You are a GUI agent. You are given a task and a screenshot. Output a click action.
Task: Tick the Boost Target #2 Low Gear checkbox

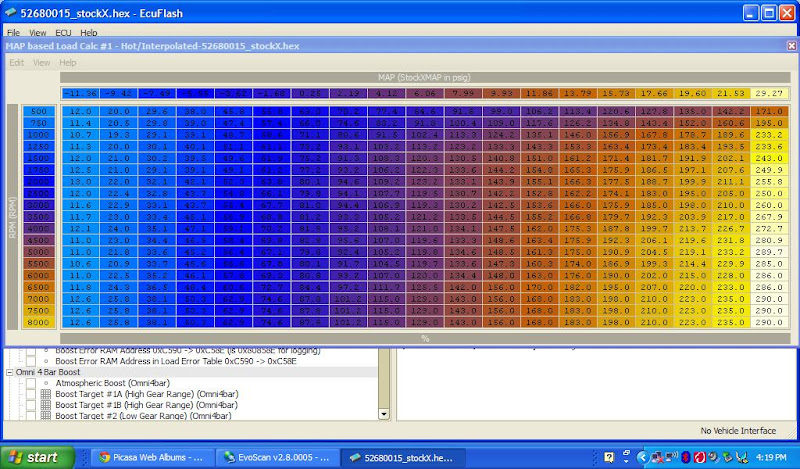pos(31,415)
